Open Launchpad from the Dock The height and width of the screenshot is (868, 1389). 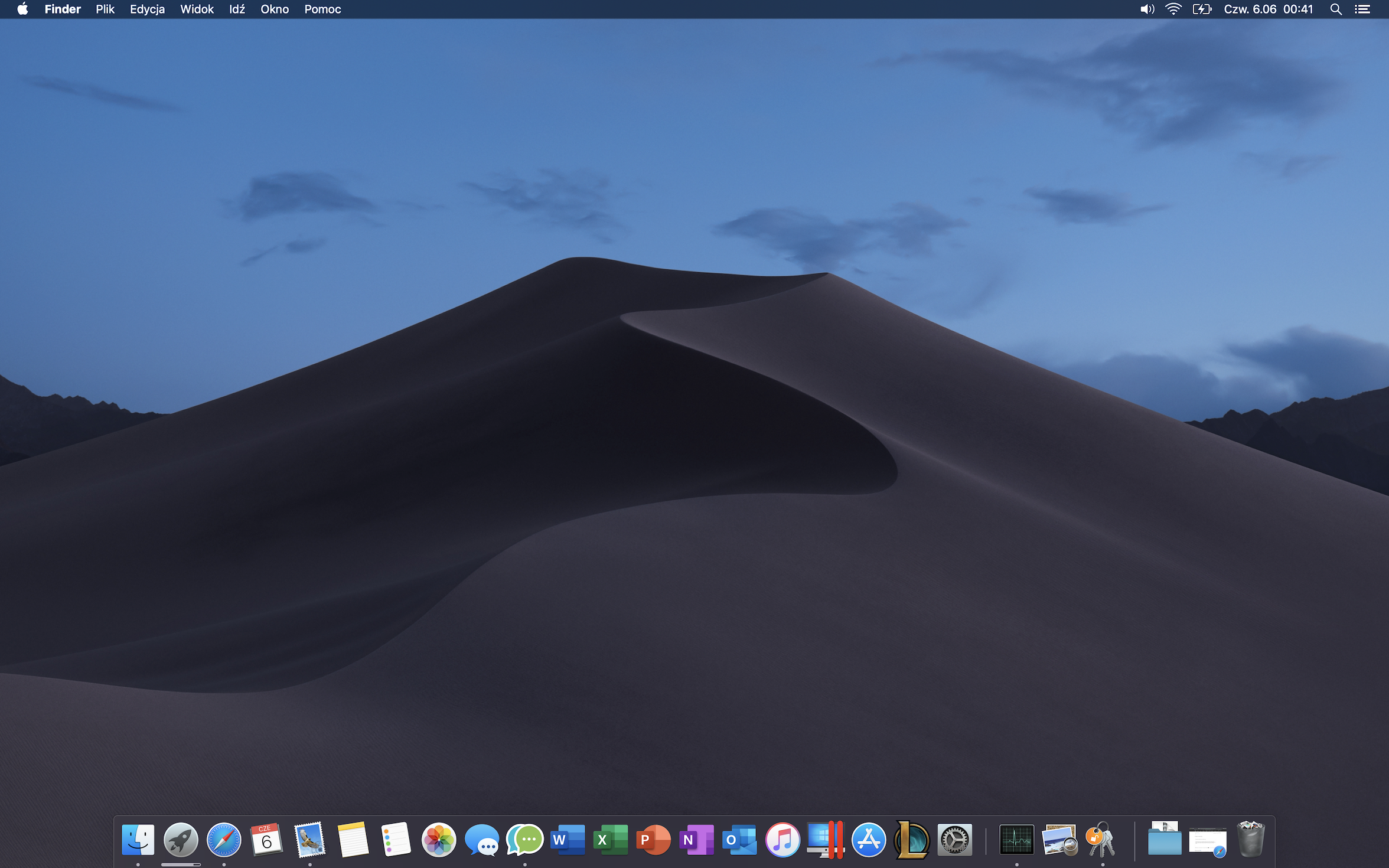pyautogui.click(x=181, y=839)
